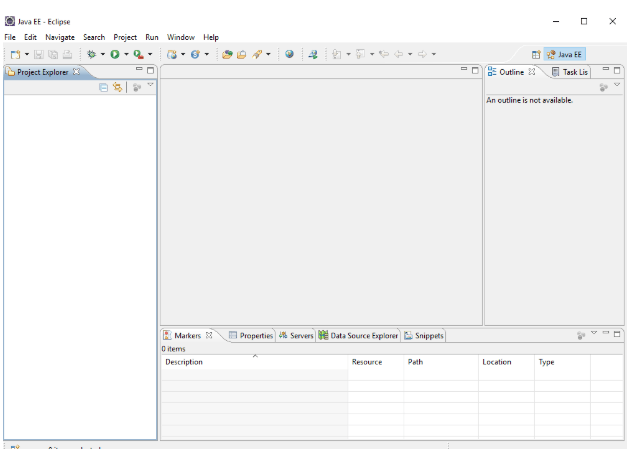Click Collapse All in Project Explorer
633x452 pixels.
[x=103, y=87]
